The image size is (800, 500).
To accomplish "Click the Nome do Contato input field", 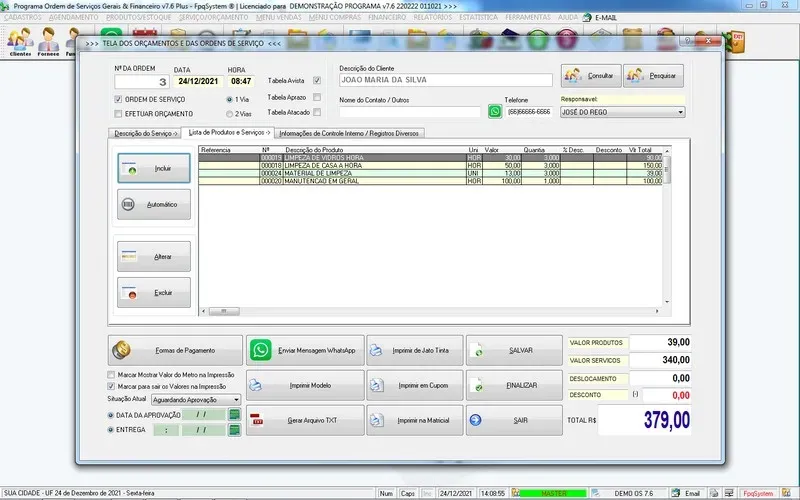I will click(409, 112).
